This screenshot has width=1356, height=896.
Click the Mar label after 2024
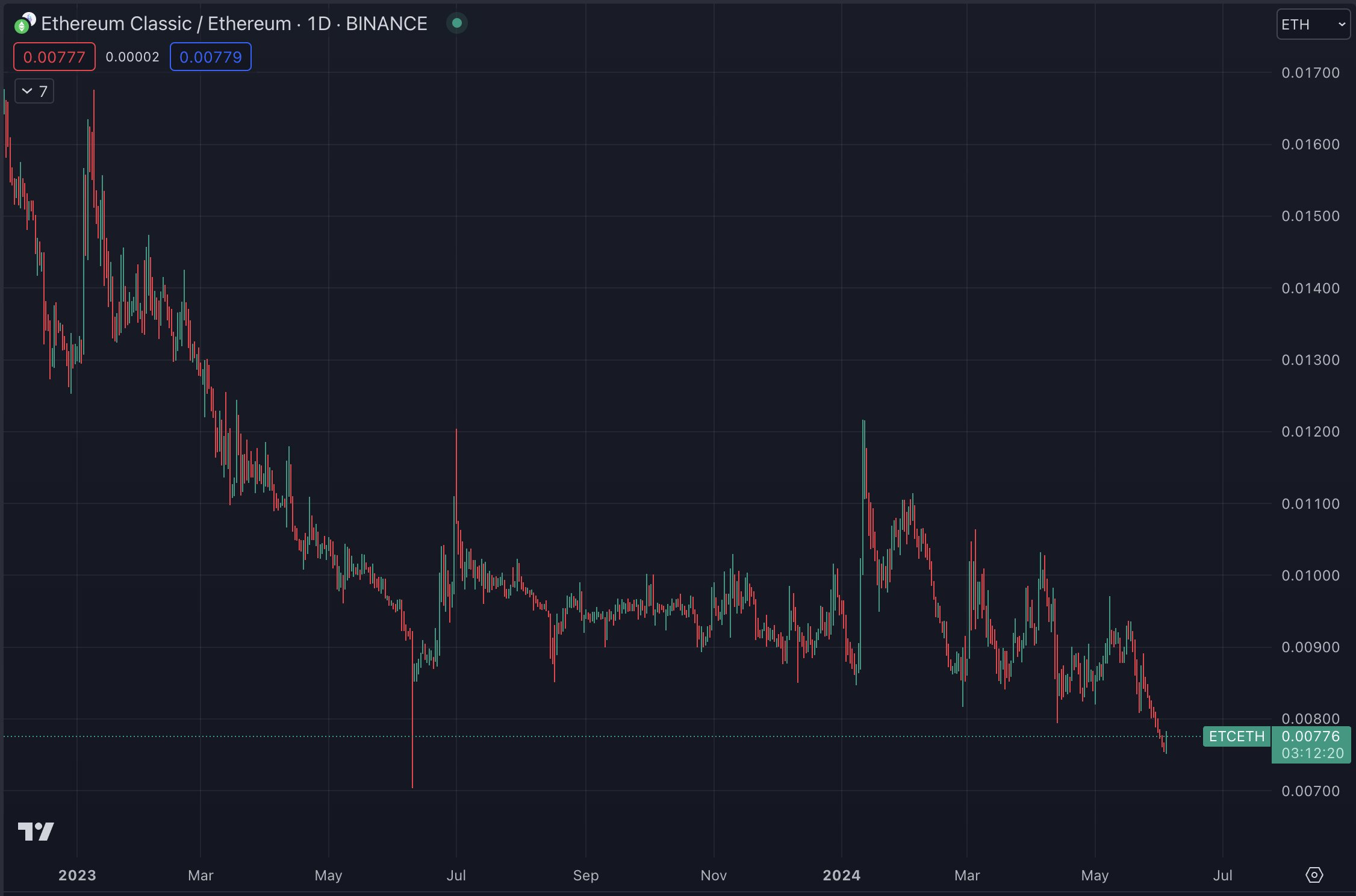click(967, 876)
